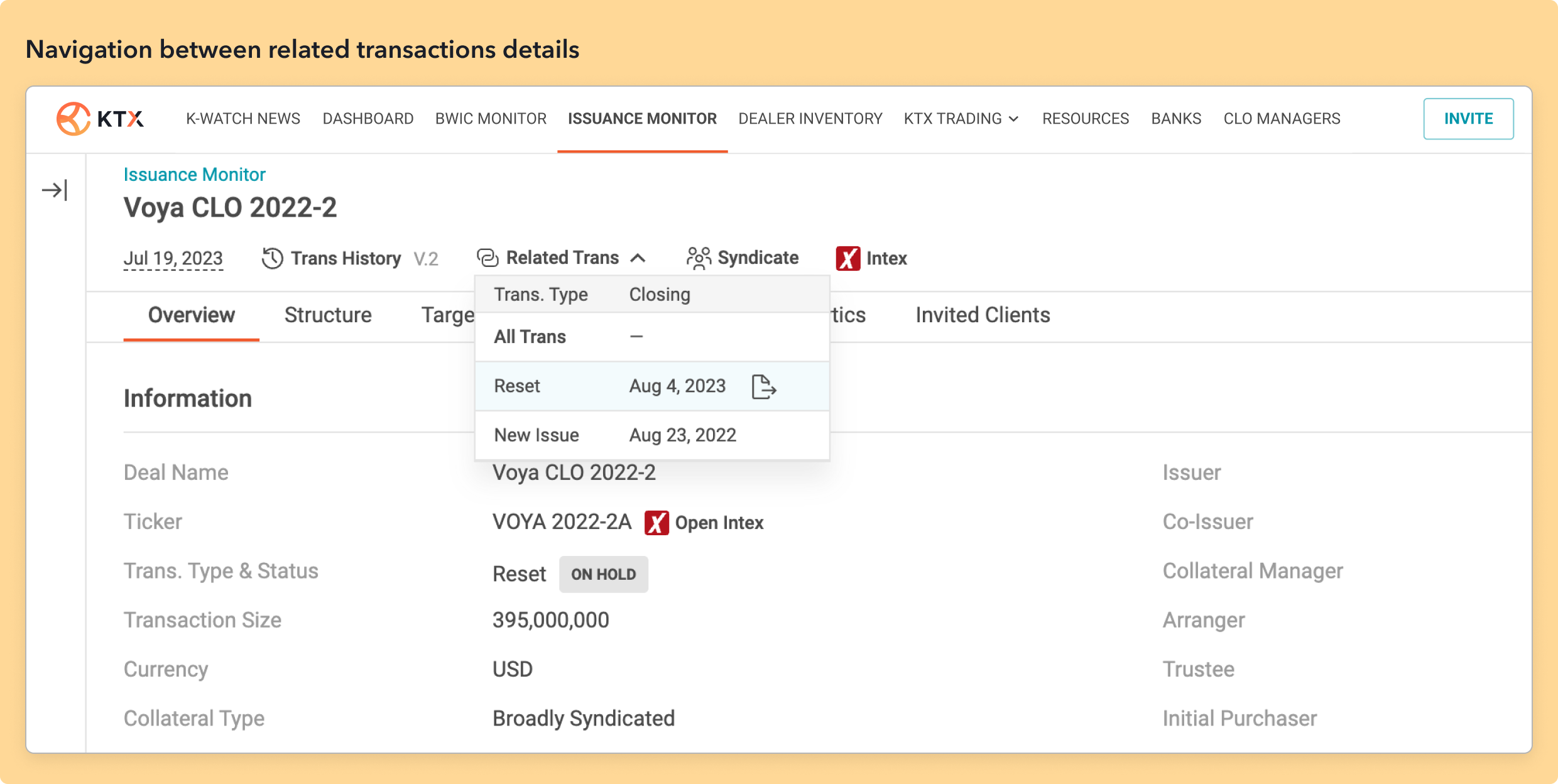Open the Intex red X icon in header
1558x784 pixels.
click(x=848, y=258)
